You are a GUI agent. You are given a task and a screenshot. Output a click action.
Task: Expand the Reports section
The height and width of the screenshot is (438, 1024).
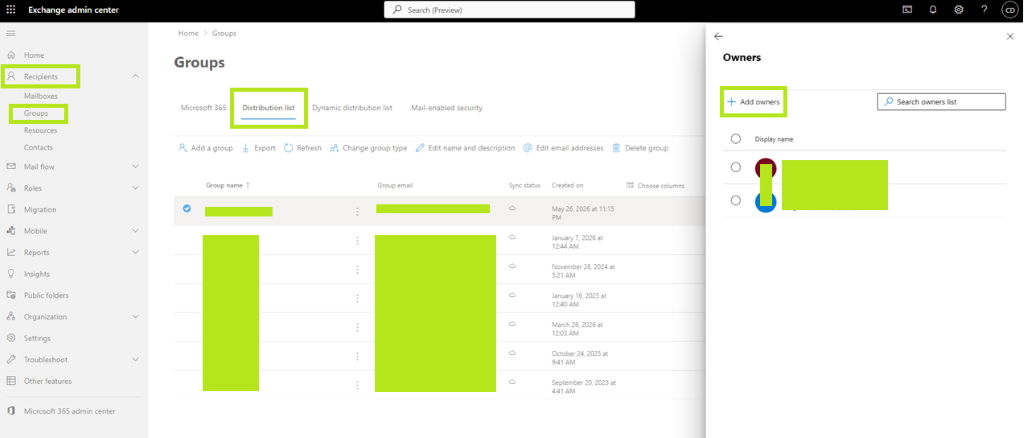[x=135, y=252]
